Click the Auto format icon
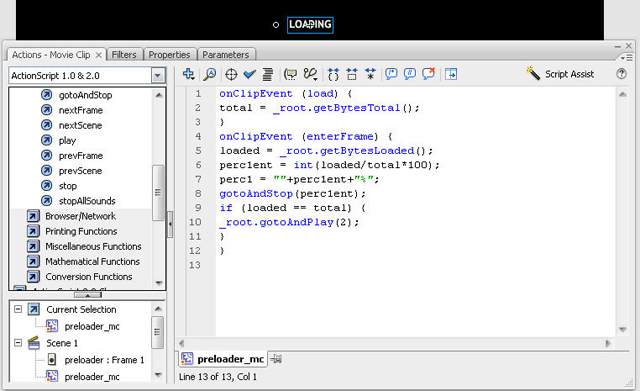Viewport: 640px width, 391px height. (x=267, y=74)
